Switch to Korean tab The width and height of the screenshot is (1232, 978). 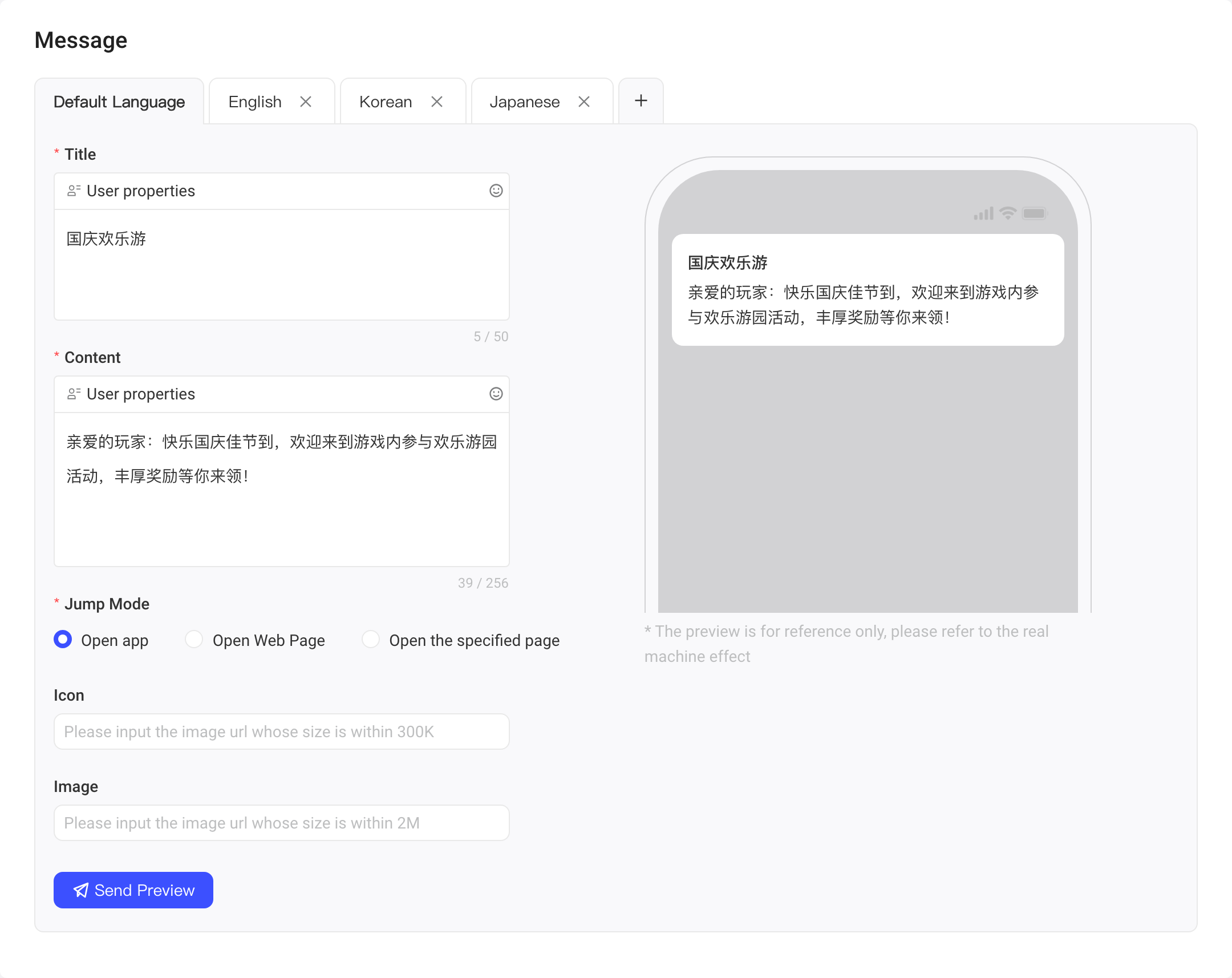(x=385, y=102)
